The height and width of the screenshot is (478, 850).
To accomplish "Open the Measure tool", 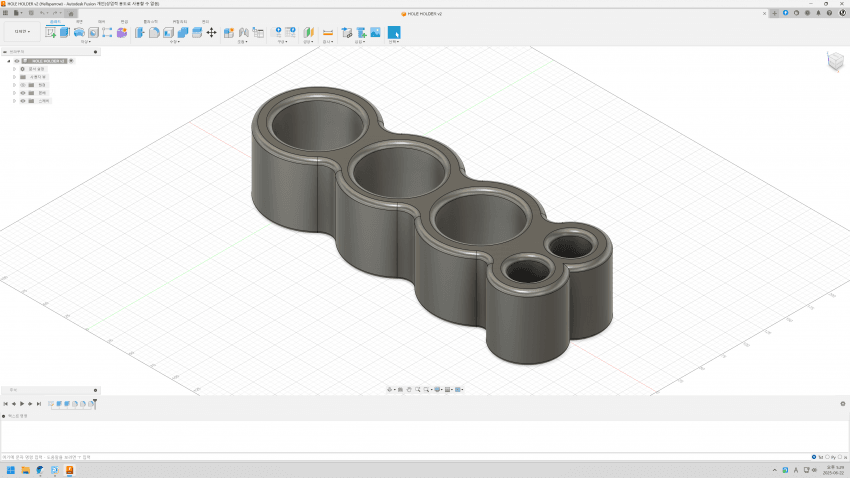I will pyautogui.click(x=328, y=33).
